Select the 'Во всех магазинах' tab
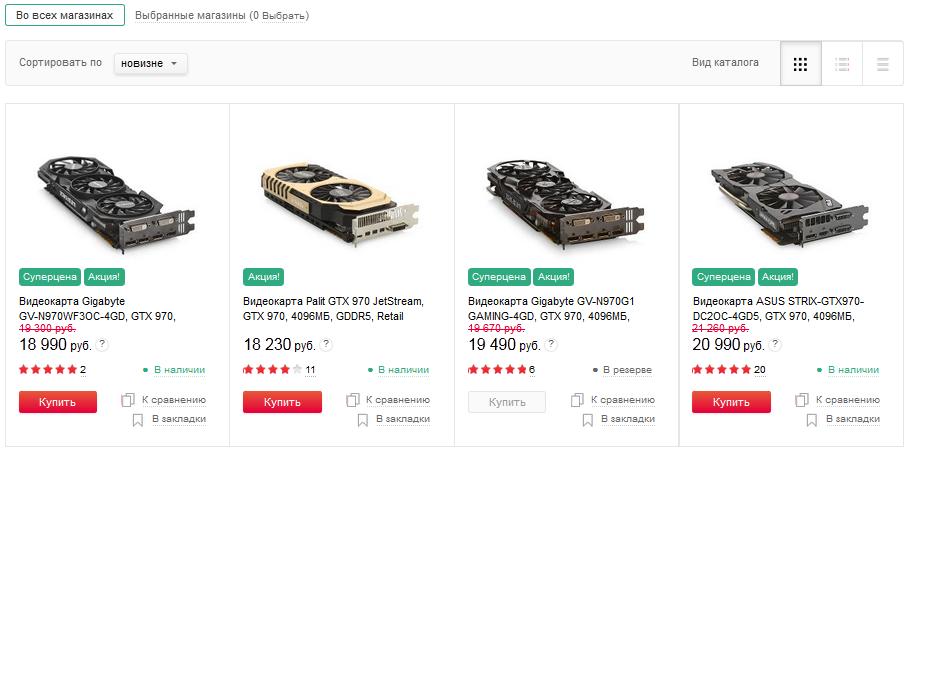 pyautogui.click(x=65, y=15)
